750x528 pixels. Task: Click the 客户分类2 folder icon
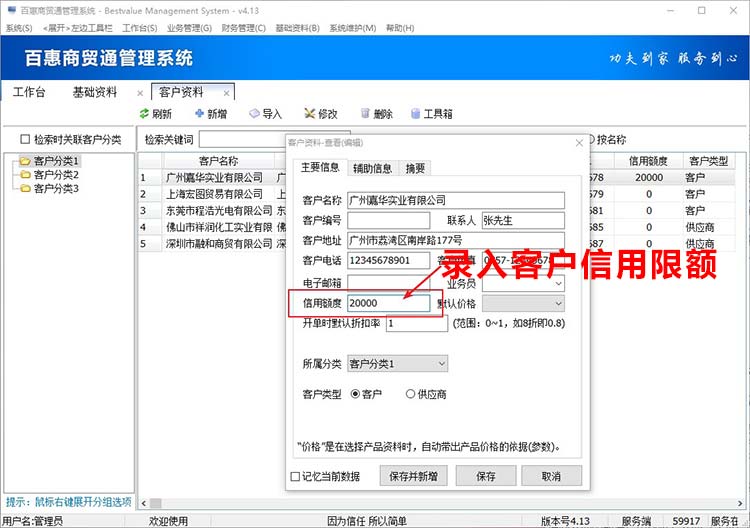[x=25, y=175]
